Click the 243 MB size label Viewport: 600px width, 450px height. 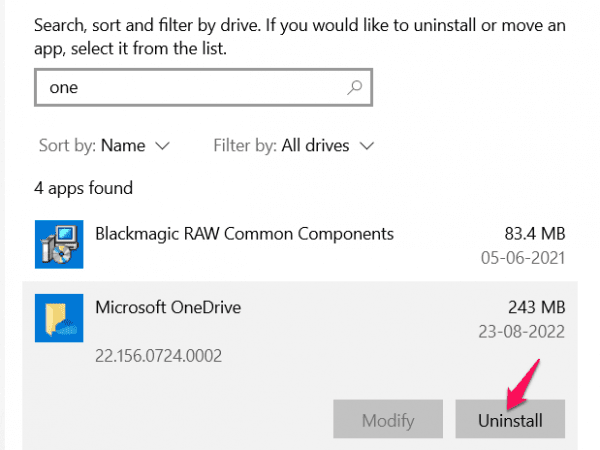pos(538,304)
